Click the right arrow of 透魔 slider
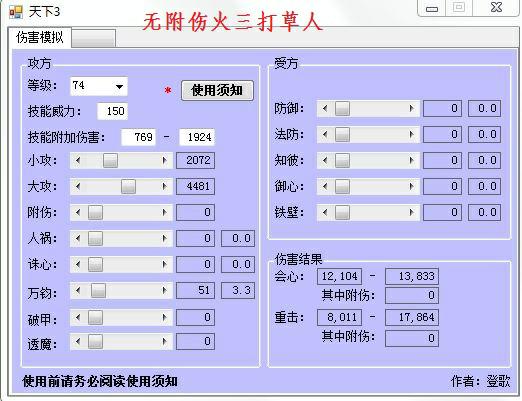 point(165,341)
